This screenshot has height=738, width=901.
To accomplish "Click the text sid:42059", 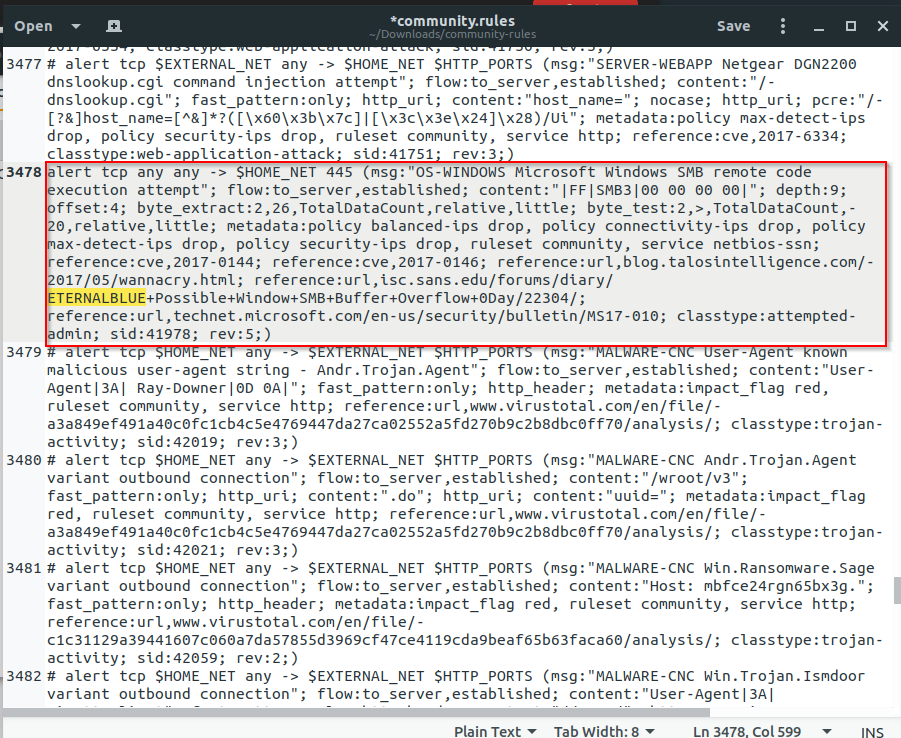I will click(177, 658).
